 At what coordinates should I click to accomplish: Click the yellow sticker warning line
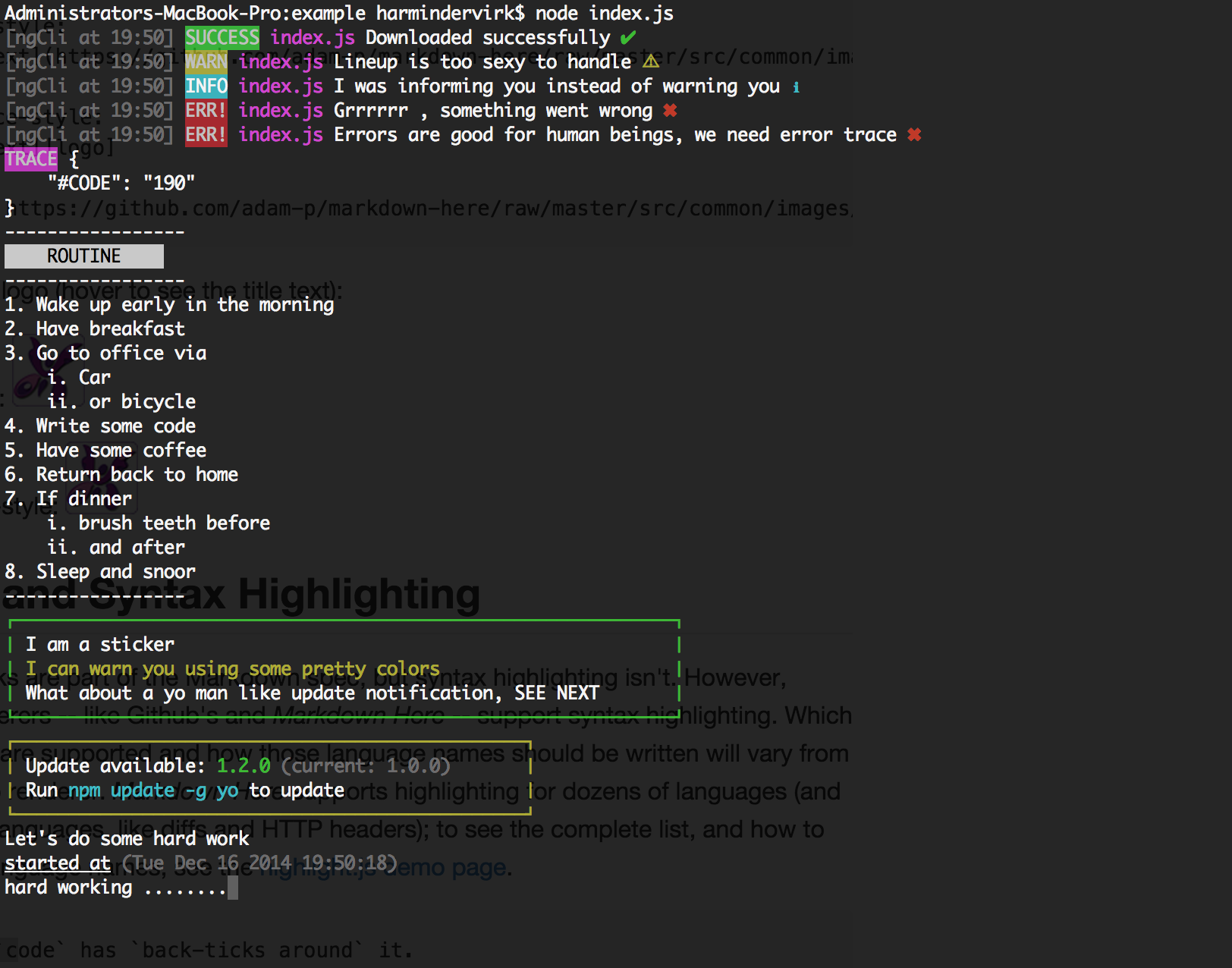click(x=233, y=669)
